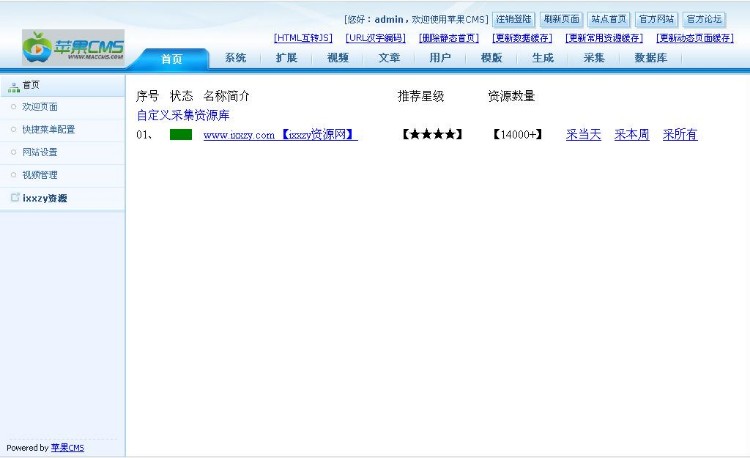Image resolution: width=750 pixels, height=458 pixels.
Task: Click the 注销登陆 button
Action: pyautogui.click(x=514, y=19)
